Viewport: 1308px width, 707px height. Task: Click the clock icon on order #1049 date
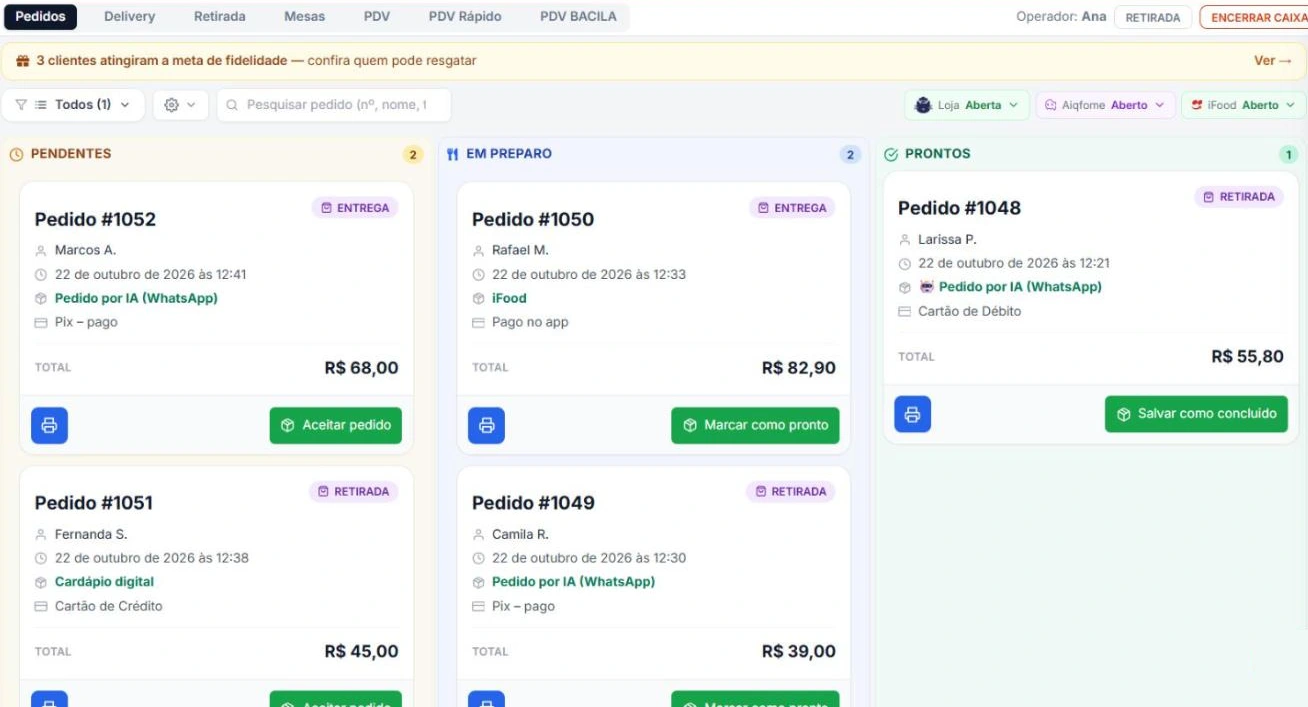tap(479, 558)
